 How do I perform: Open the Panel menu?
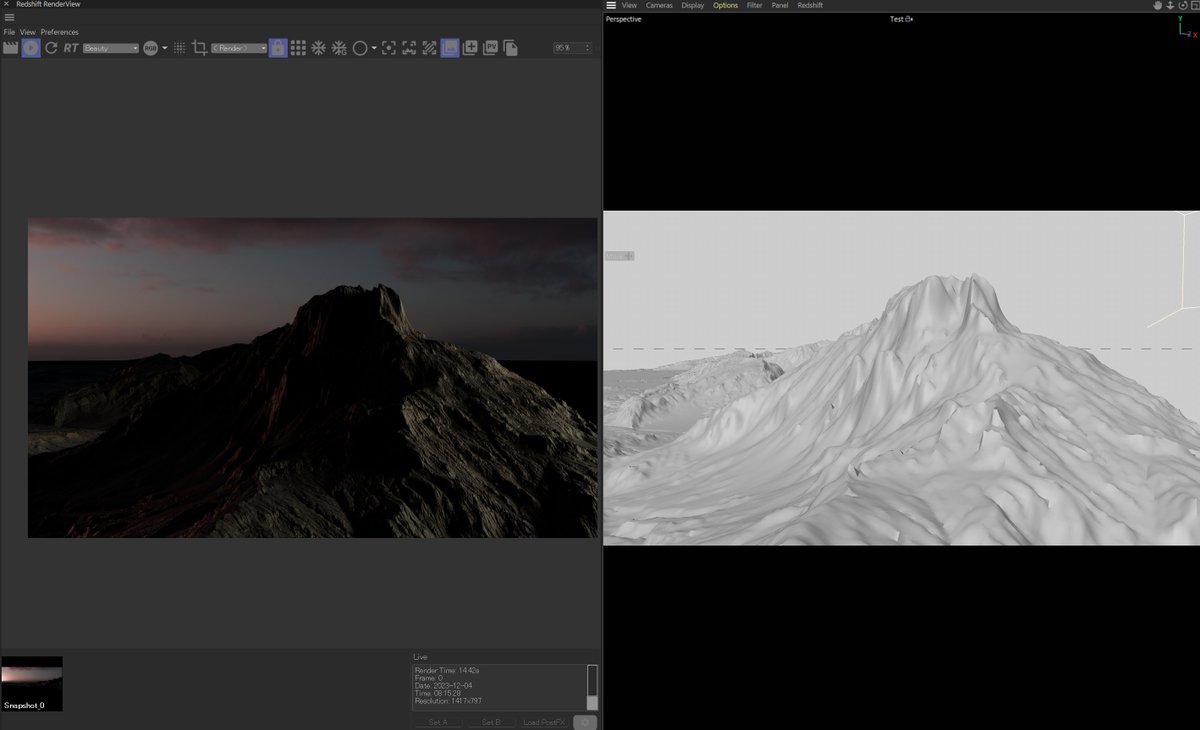click(x=780, y=5)
